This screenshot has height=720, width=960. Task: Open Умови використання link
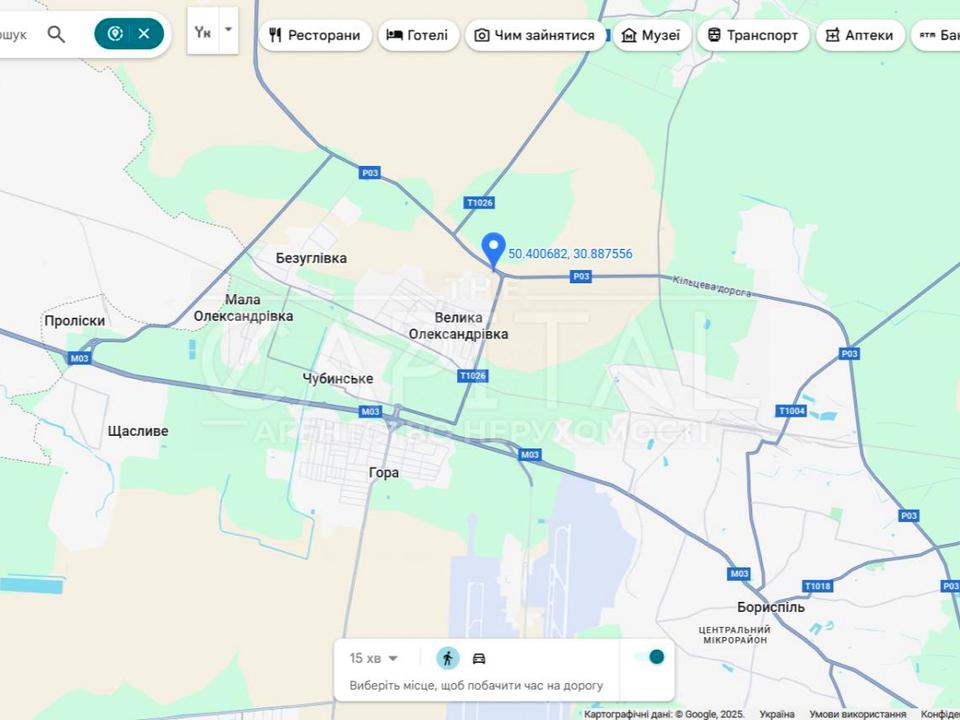[857, 714]
